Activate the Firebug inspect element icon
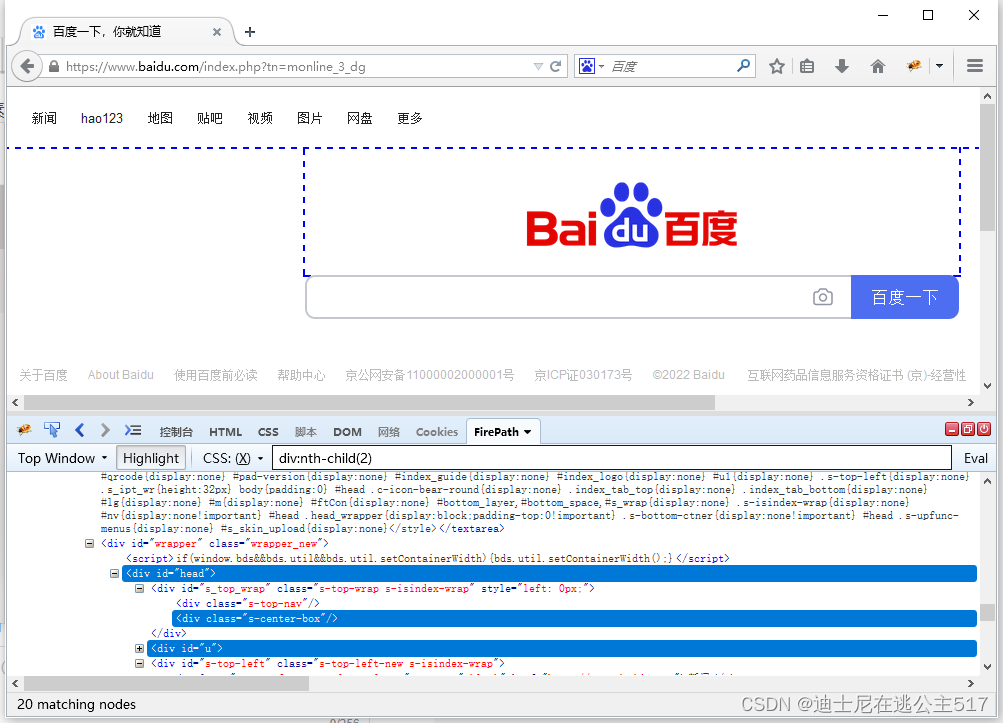Screen dimensions: 1003x723 point(52,430)
